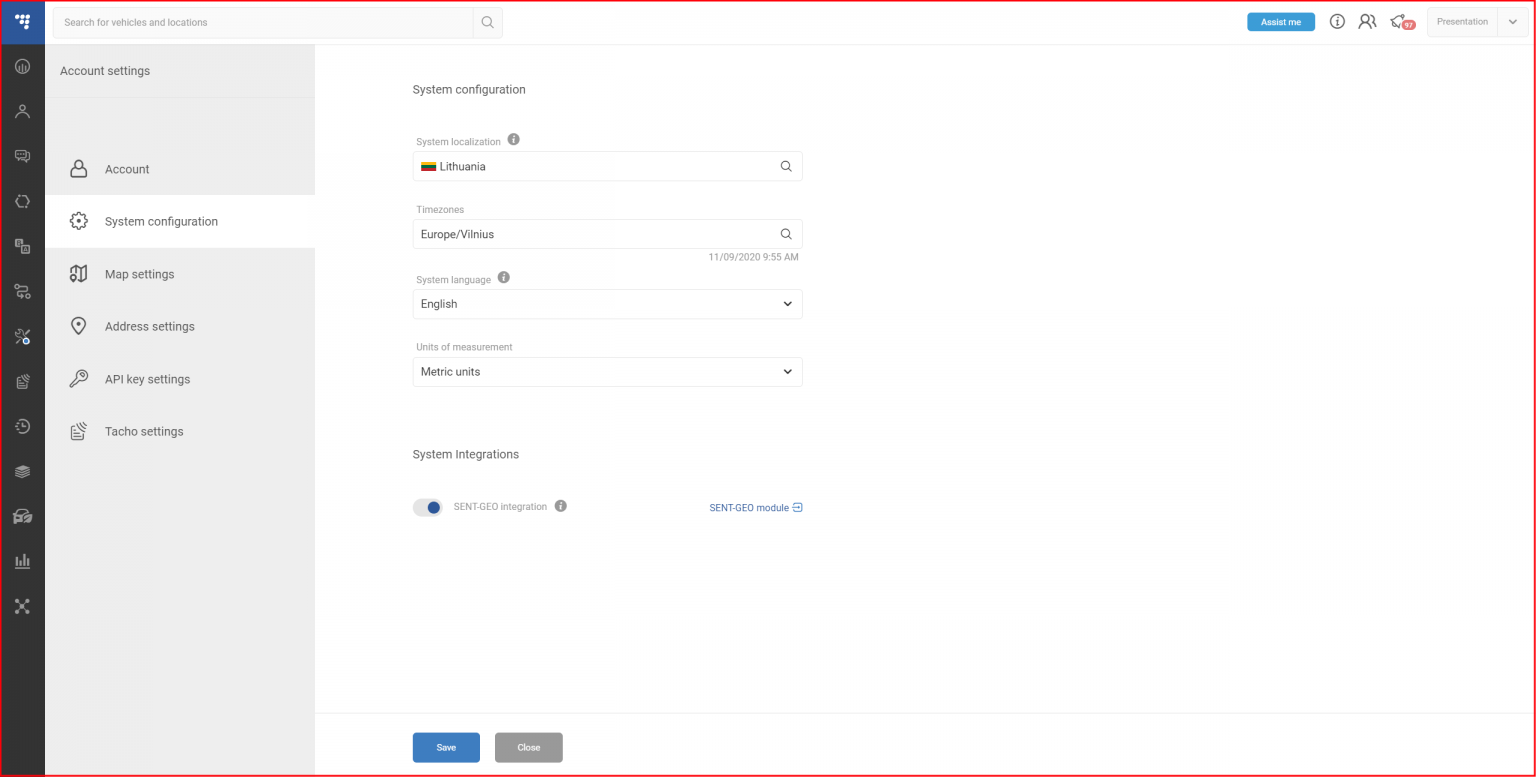Open the messaging chat icon in the sidebar

(x=22, y=155)
